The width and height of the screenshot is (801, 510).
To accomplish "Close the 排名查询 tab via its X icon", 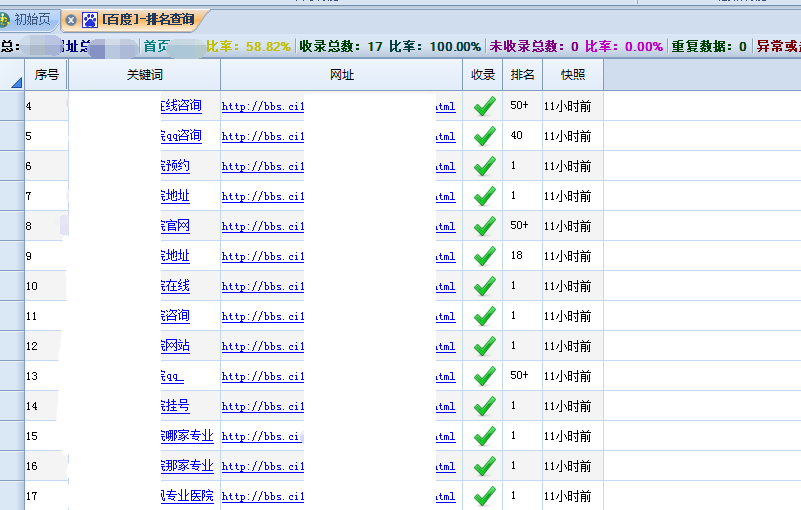I will pyautogui.click(x=71, y=20).
